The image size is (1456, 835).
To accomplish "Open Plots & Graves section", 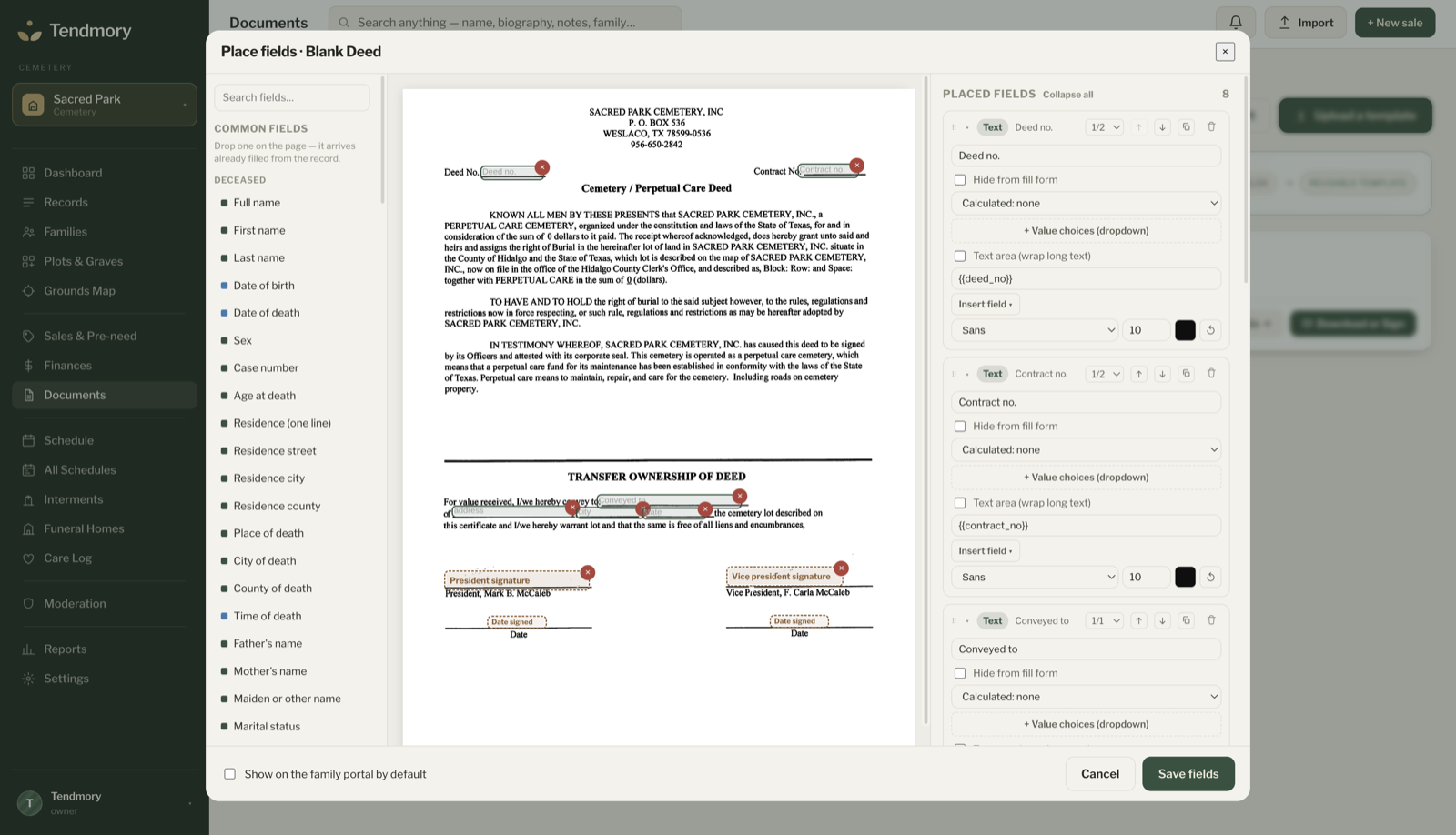I will [105, 261].
